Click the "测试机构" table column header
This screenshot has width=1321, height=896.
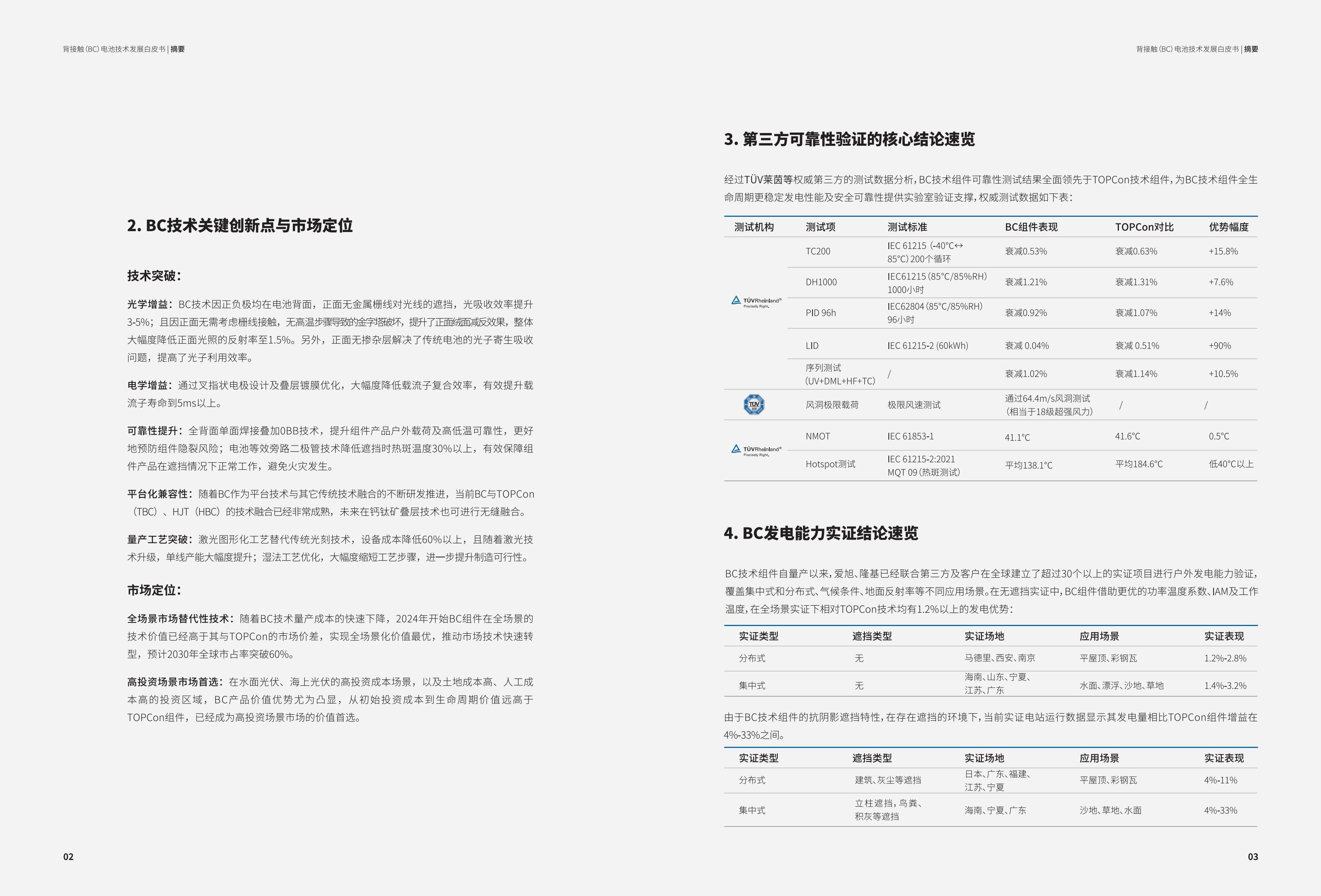[754, 227]
